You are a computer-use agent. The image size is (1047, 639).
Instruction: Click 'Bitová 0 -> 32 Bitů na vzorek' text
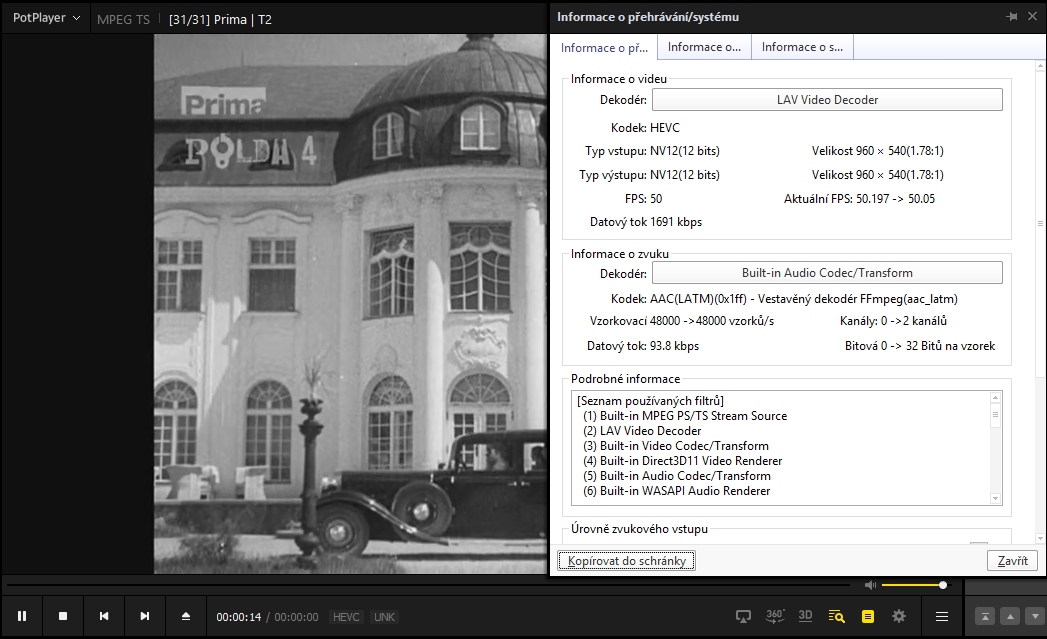point(919,346)
